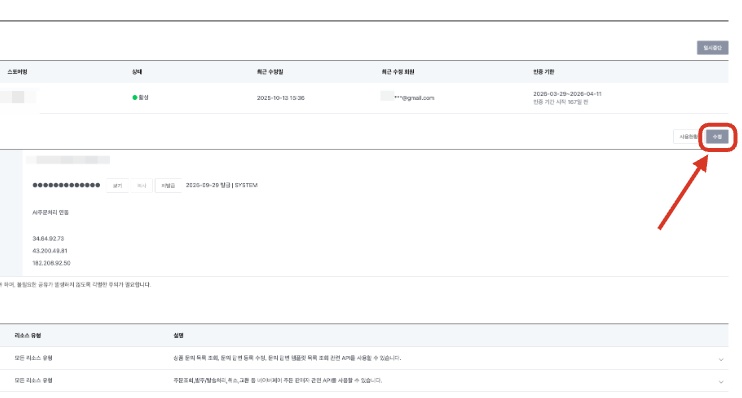This screenshot has height=398, width=742.
Task: Click the period 2026-03-29~2026-04-11
Action: click(567, 94)
